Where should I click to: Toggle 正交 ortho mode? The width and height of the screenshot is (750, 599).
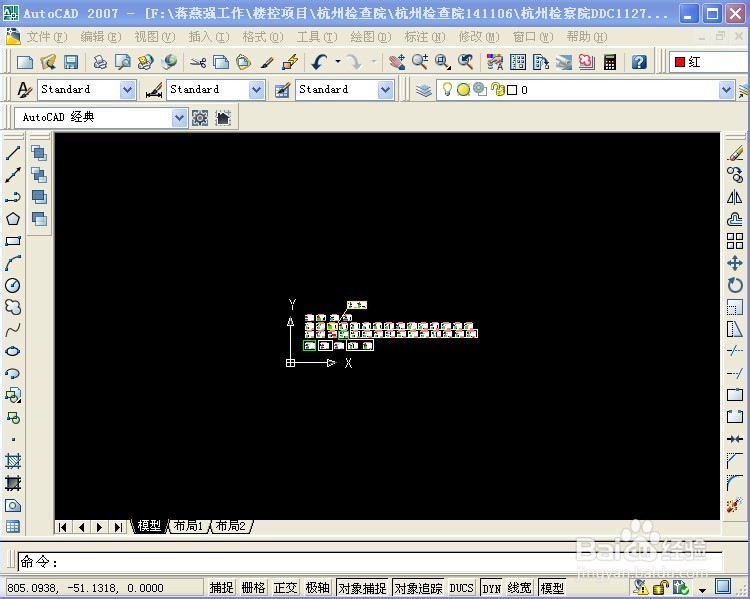pos(286,588)
